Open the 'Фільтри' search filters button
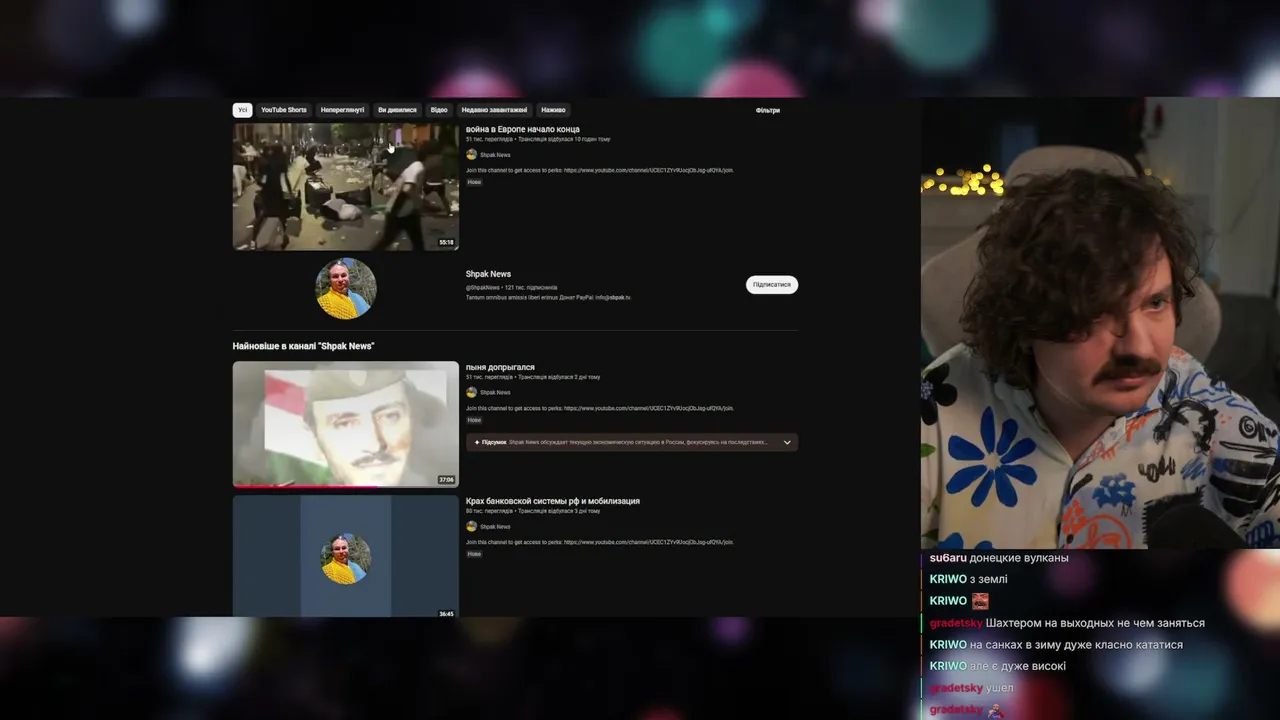1280x720 pixels. [768, 110]
